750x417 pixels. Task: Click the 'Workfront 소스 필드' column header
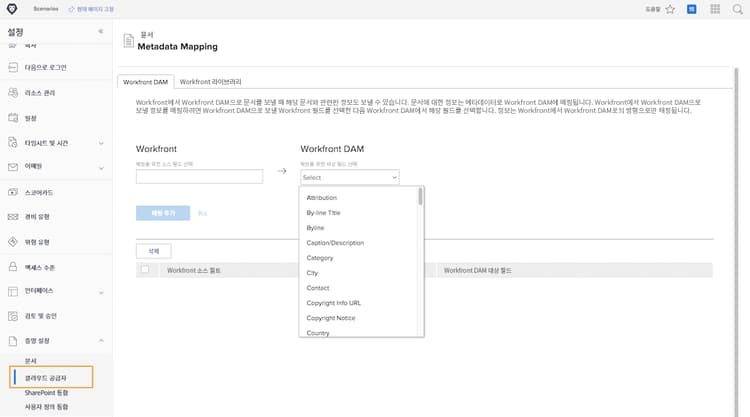click(x=194, y=271)
